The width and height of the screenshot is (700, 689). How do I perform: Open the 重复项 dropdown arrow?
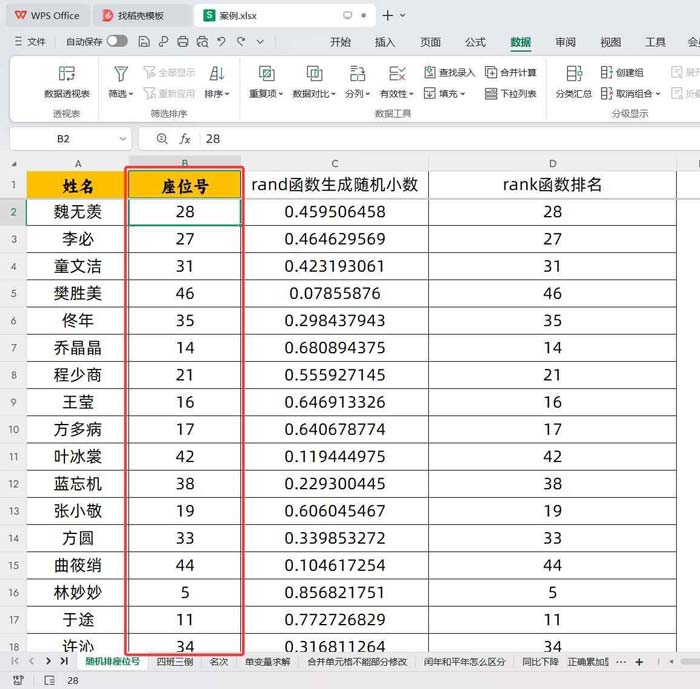[x=281, y=94]
